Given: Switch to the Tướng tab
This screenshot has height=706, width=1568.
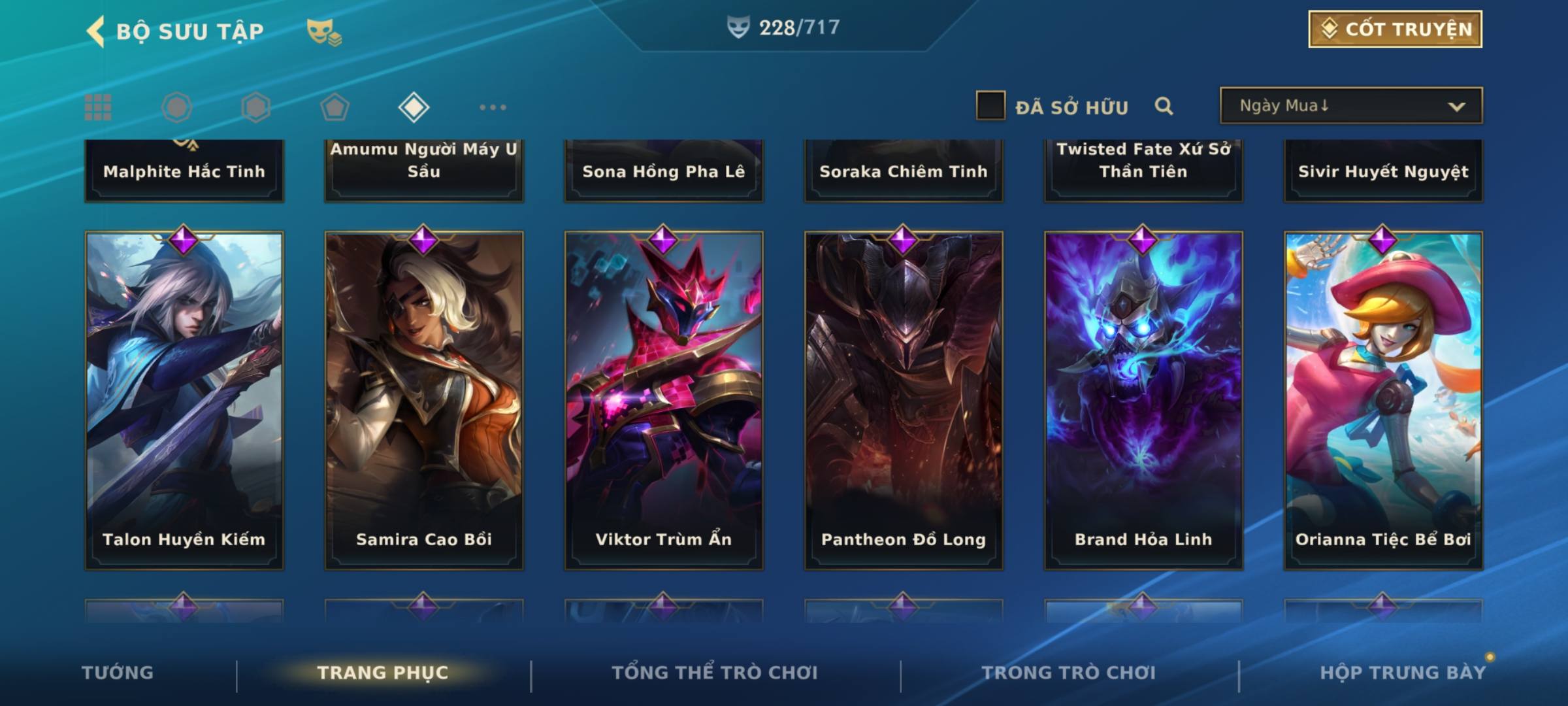Looking at the screenshot, I should 118,673.
